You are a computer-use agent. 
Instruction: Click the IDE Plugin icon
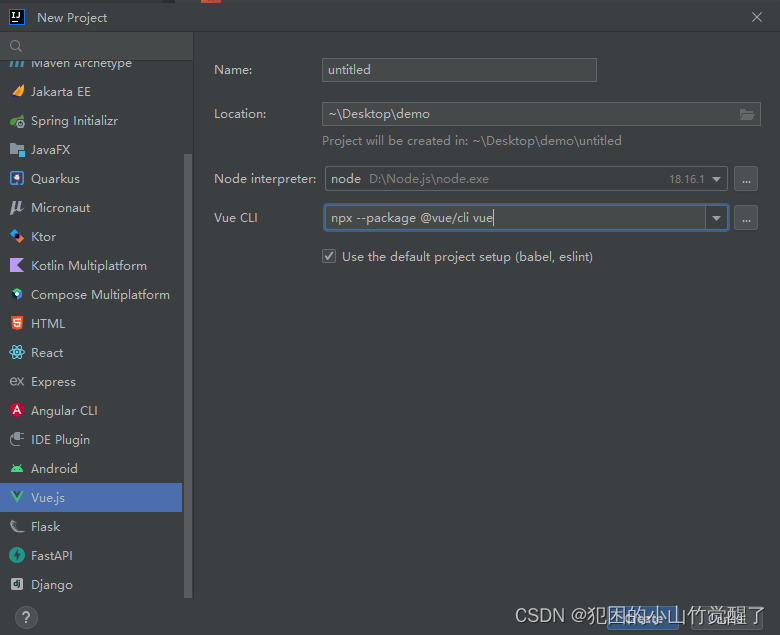click(17, 439)
